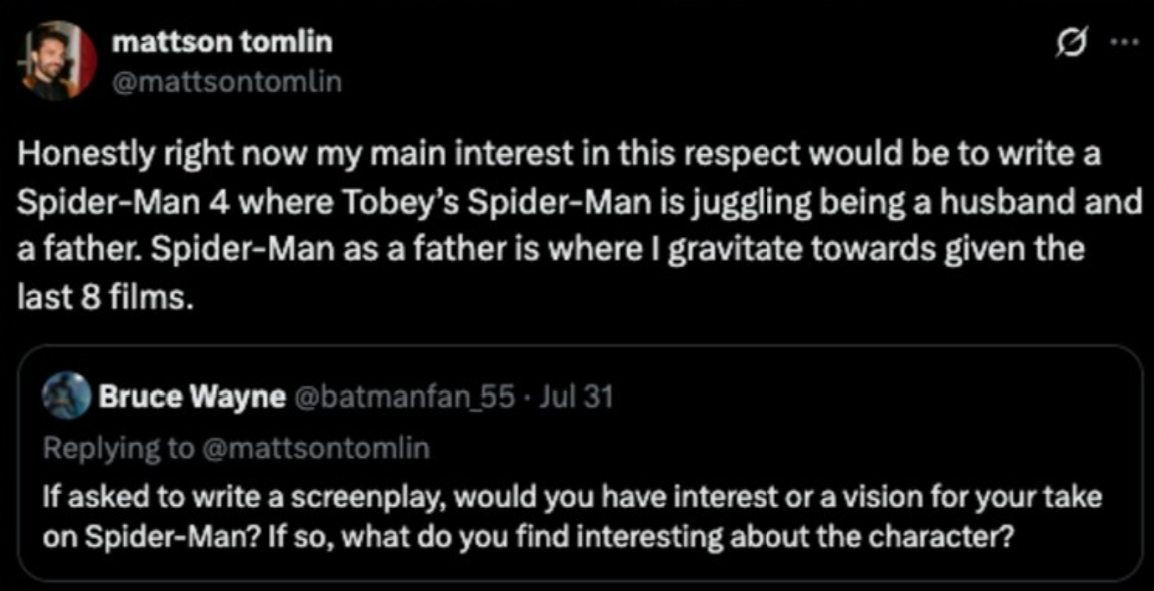Image resolution: width=1154 pixels, height=591 pixels.
Task: Click the "Replying to" label text
Action: [x=119, y=449]
